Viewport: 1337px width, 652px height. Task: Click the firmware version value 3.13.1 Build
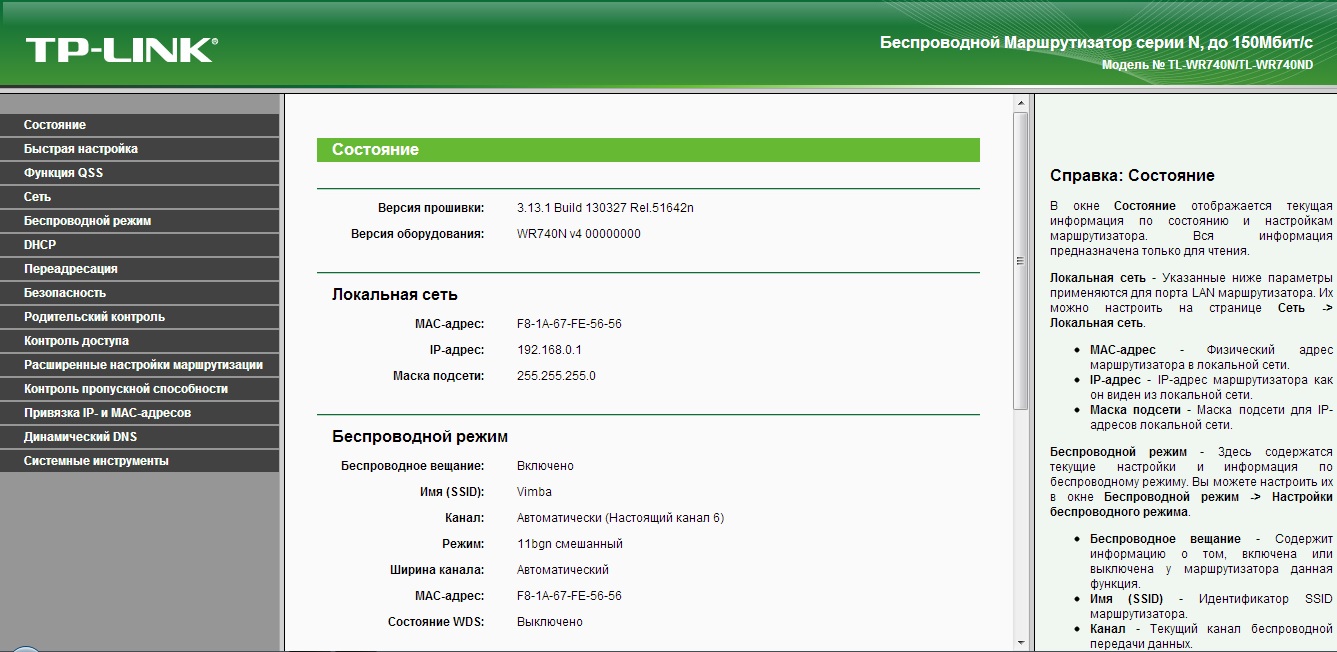pyautogui.click(x=605, y=208)
